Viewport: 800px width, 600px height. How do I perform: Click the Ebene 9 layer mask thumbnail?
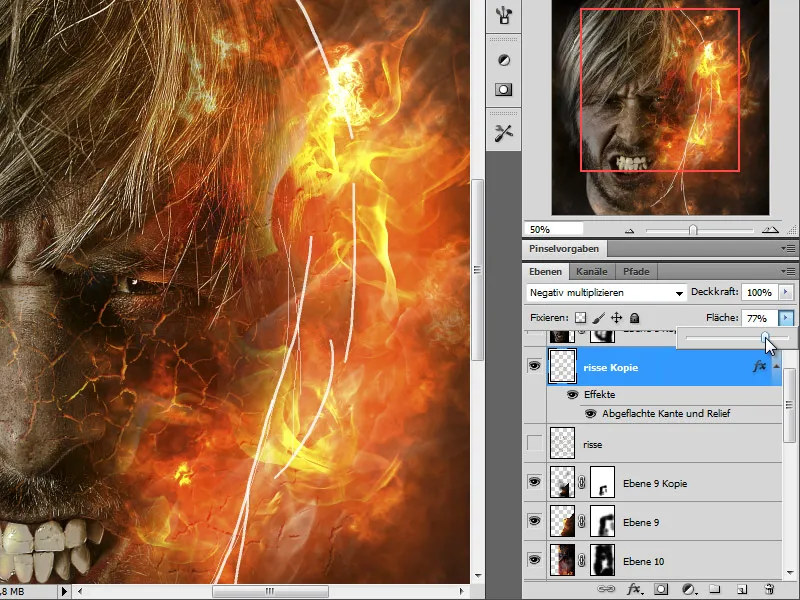point(602,521)
